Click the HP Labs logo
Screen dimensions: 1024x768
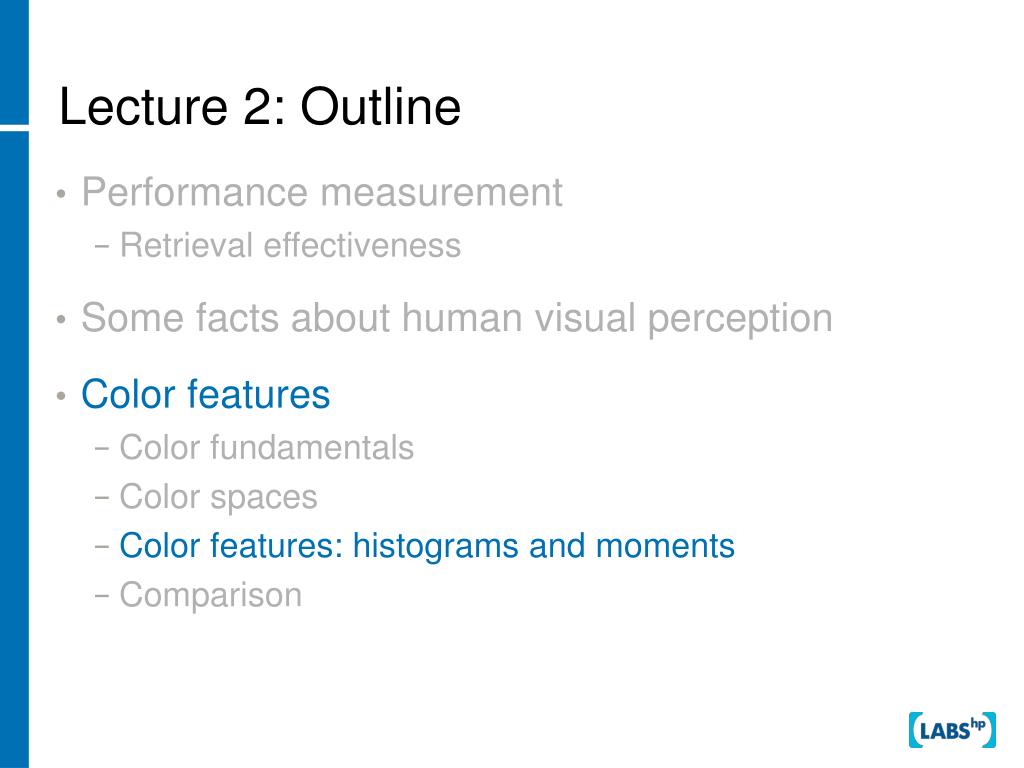(952, 729)
